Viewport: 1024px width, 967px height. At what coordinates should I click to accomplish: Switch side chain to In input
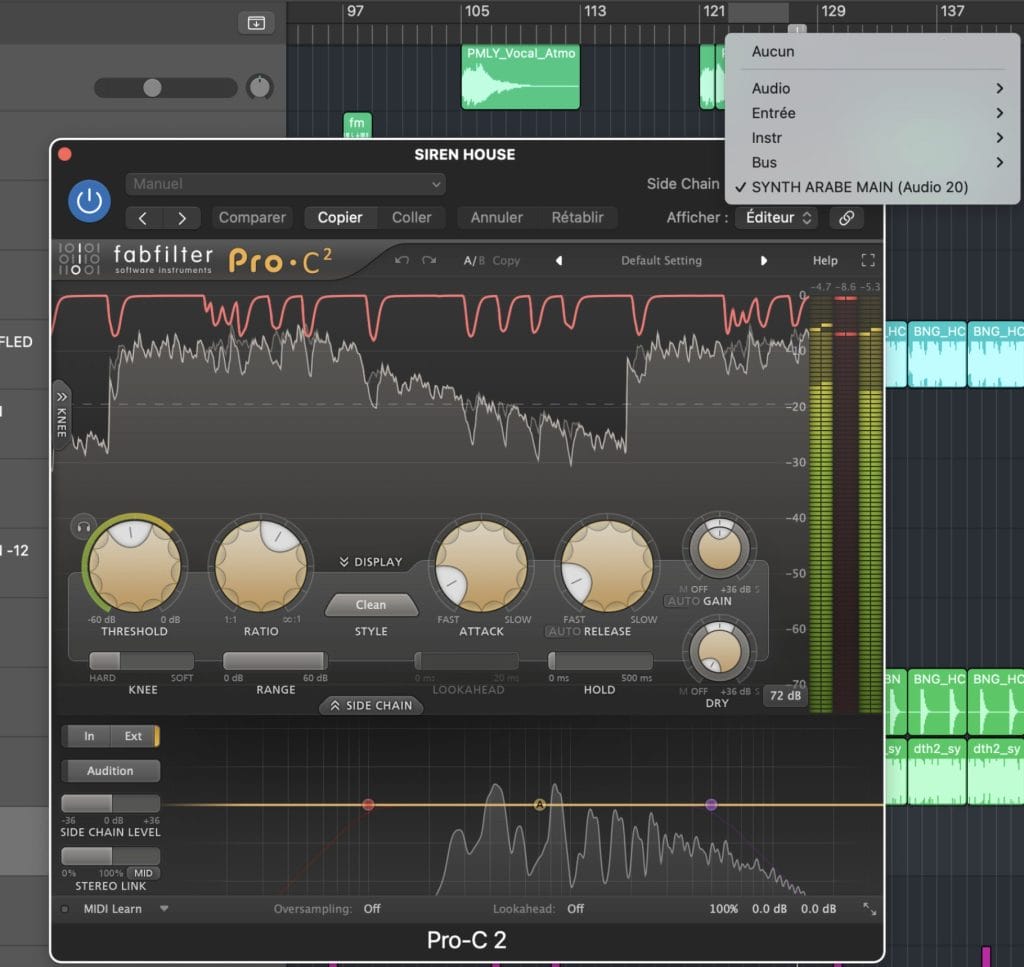[89, 736]
